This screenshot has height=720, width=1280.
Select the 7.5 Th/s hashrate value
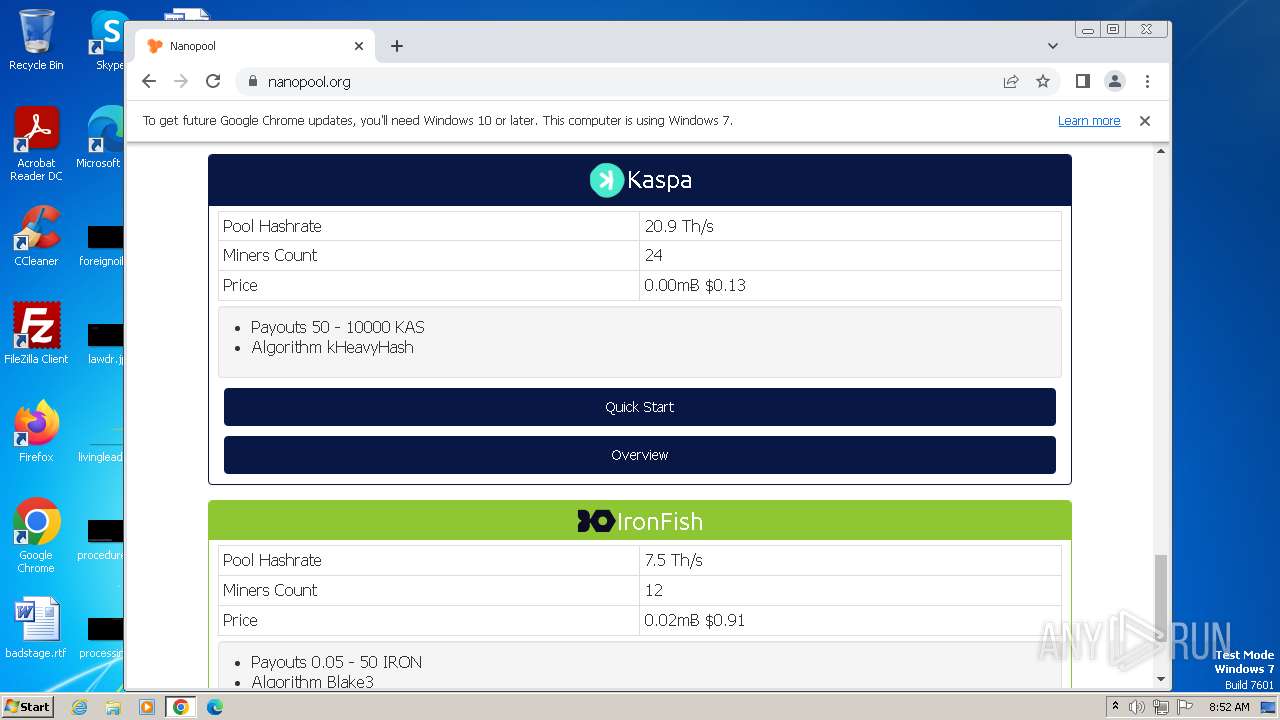(x=673, y=560)
